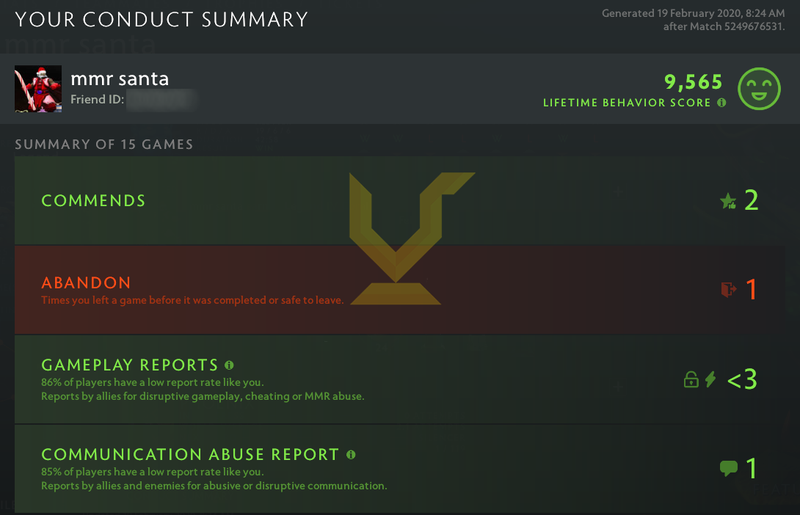Screen dimensions: 800x515
Task: Click the speech bubble communication report icon
Action: [x=728, y=468]
